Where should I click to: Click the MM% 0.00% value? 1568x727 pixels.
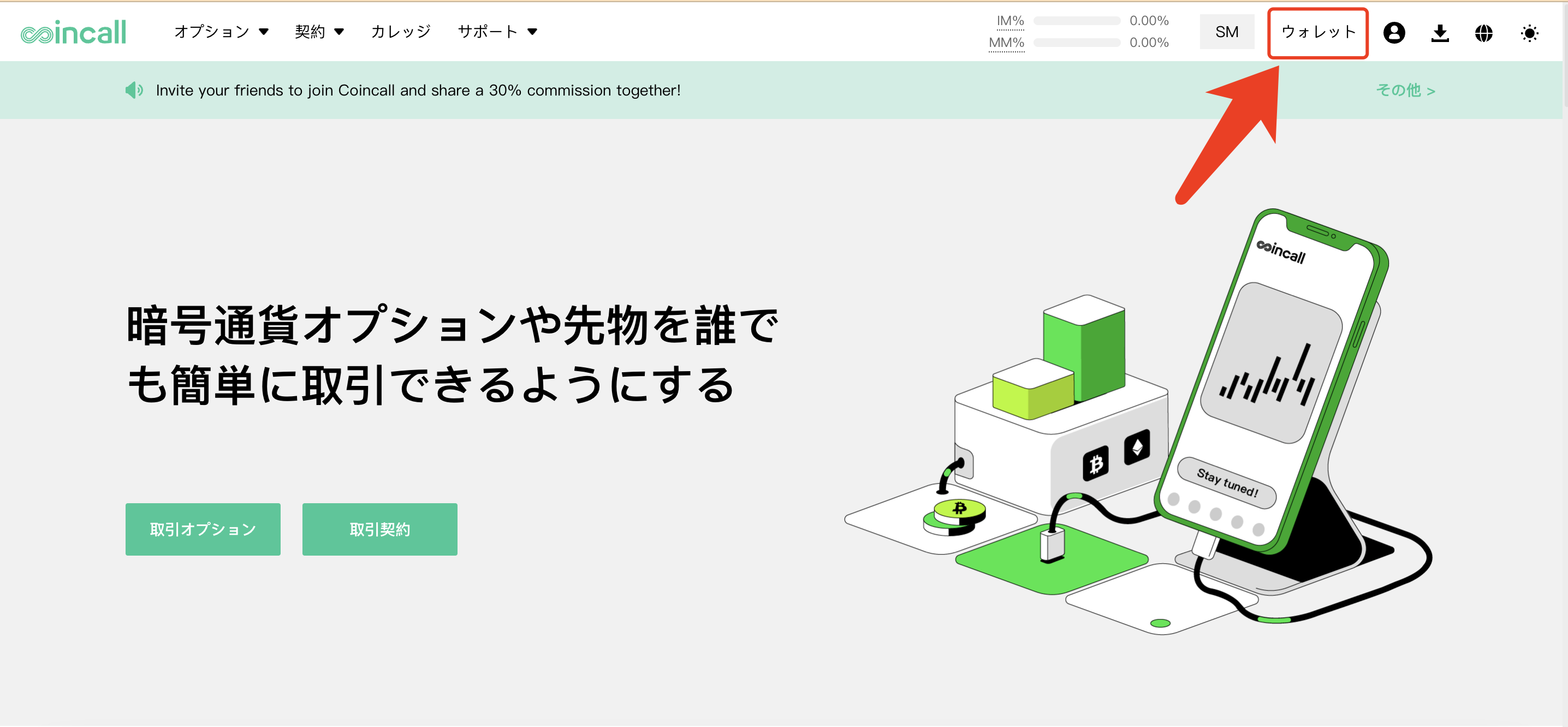[1149, 43]
